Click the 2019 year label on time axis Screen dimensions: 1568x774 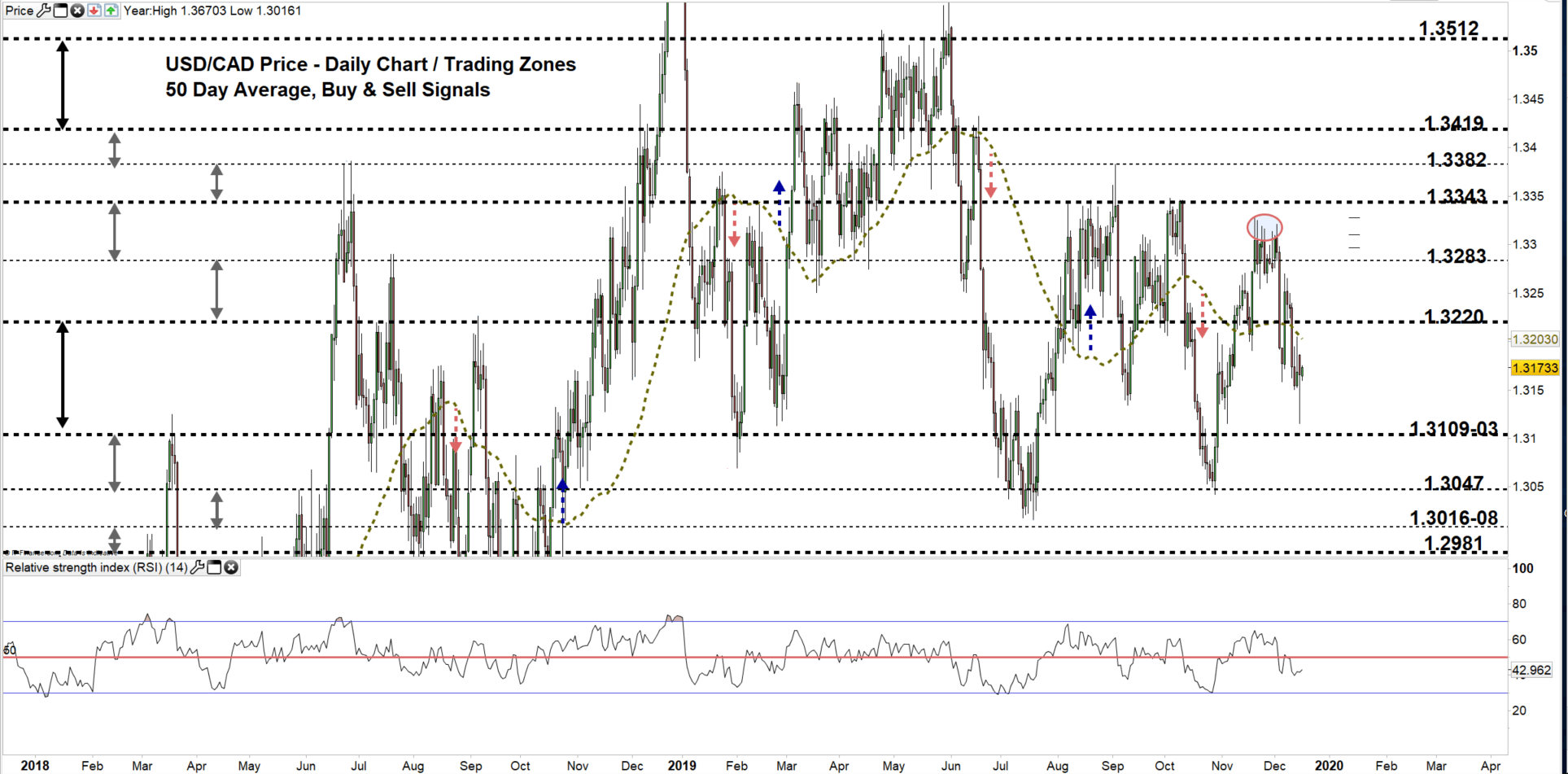682,765
